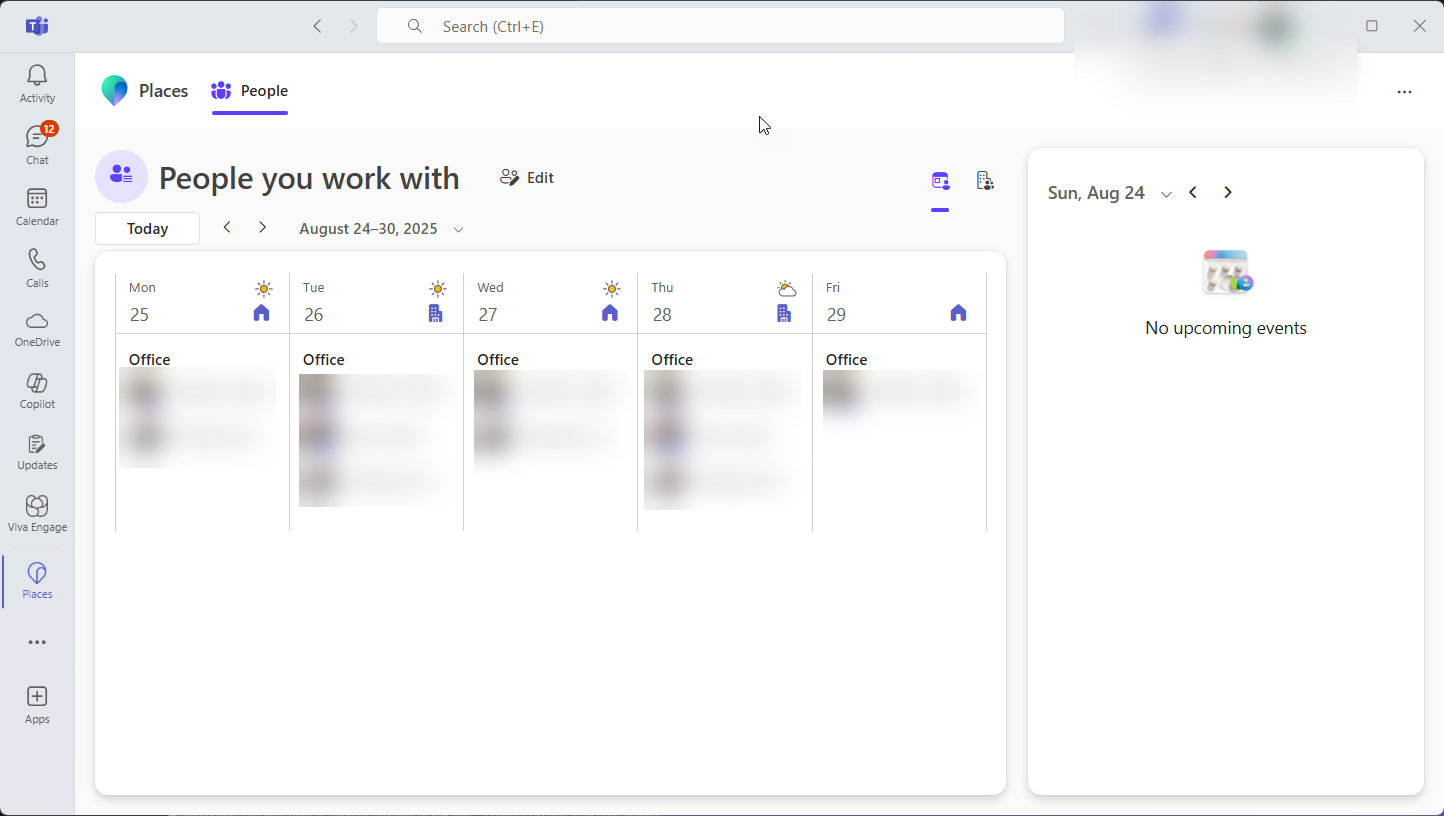The image size is (1444, 816).
Task: Click the Search box
Action: coord(720,26)
